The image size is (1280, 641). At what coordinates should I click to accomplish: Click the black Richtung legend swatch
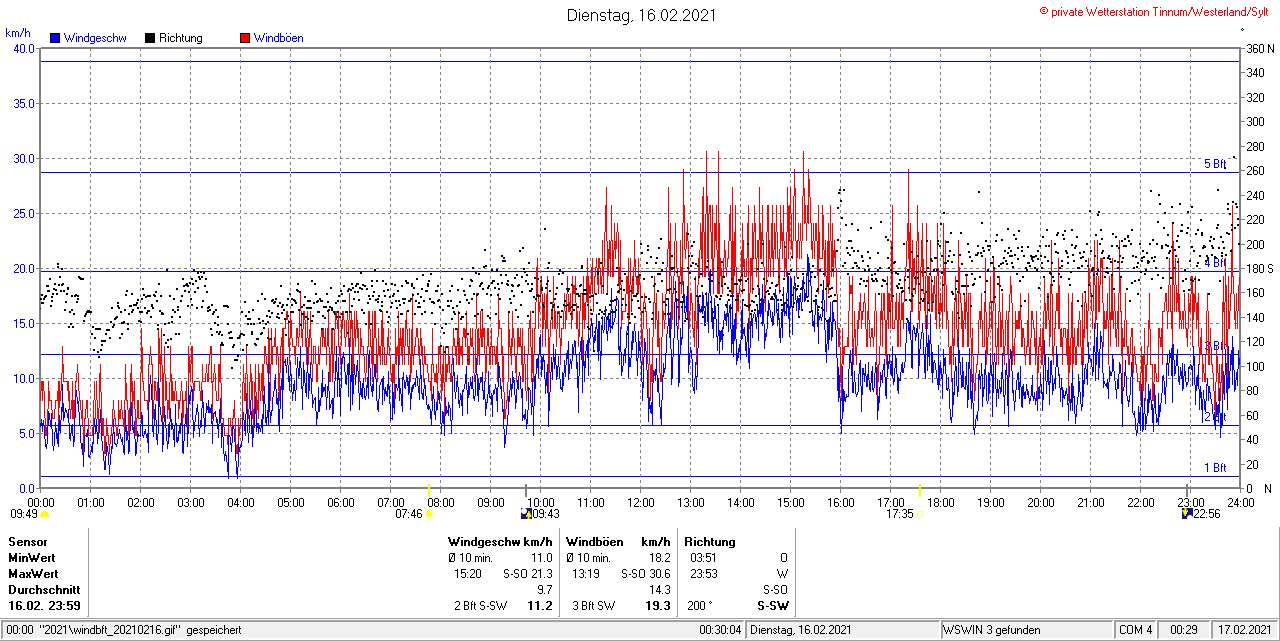[x=150, y=38]
